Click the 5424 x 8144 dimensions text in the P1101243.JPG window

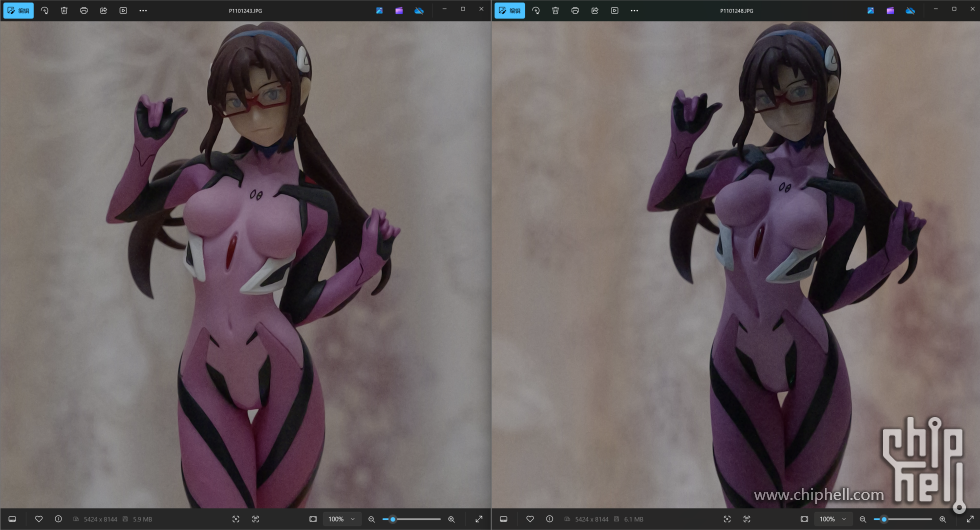(x=100, y=519)
